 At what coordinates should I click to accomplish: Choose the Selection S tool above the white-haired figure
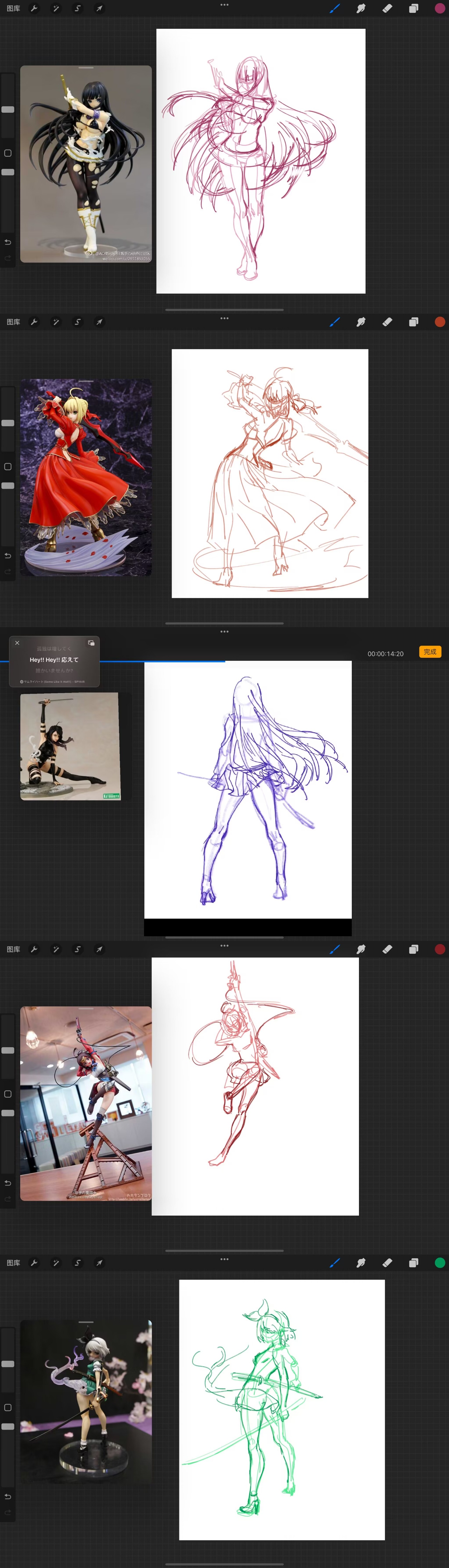click(x=77, y=1263)
